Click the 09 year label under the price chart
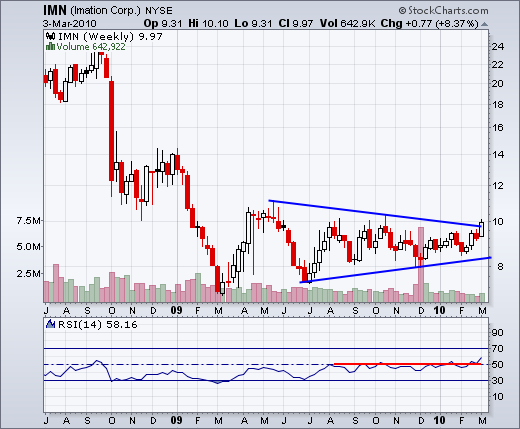This screenshot has width=520, height=429. (x=177, y=310)
